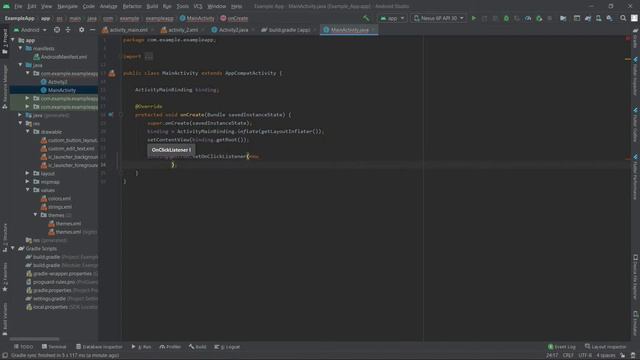The width and height of the screenshot is (640, 360).
Task: Select colors.xml in project tree
Action: [56, 198]
